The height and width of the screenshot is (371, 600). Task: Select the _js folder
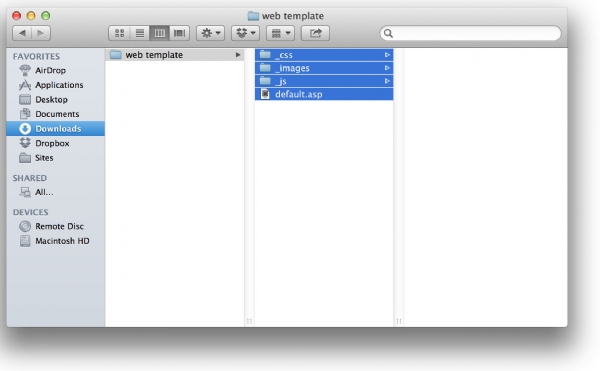[x=324, y=81]
